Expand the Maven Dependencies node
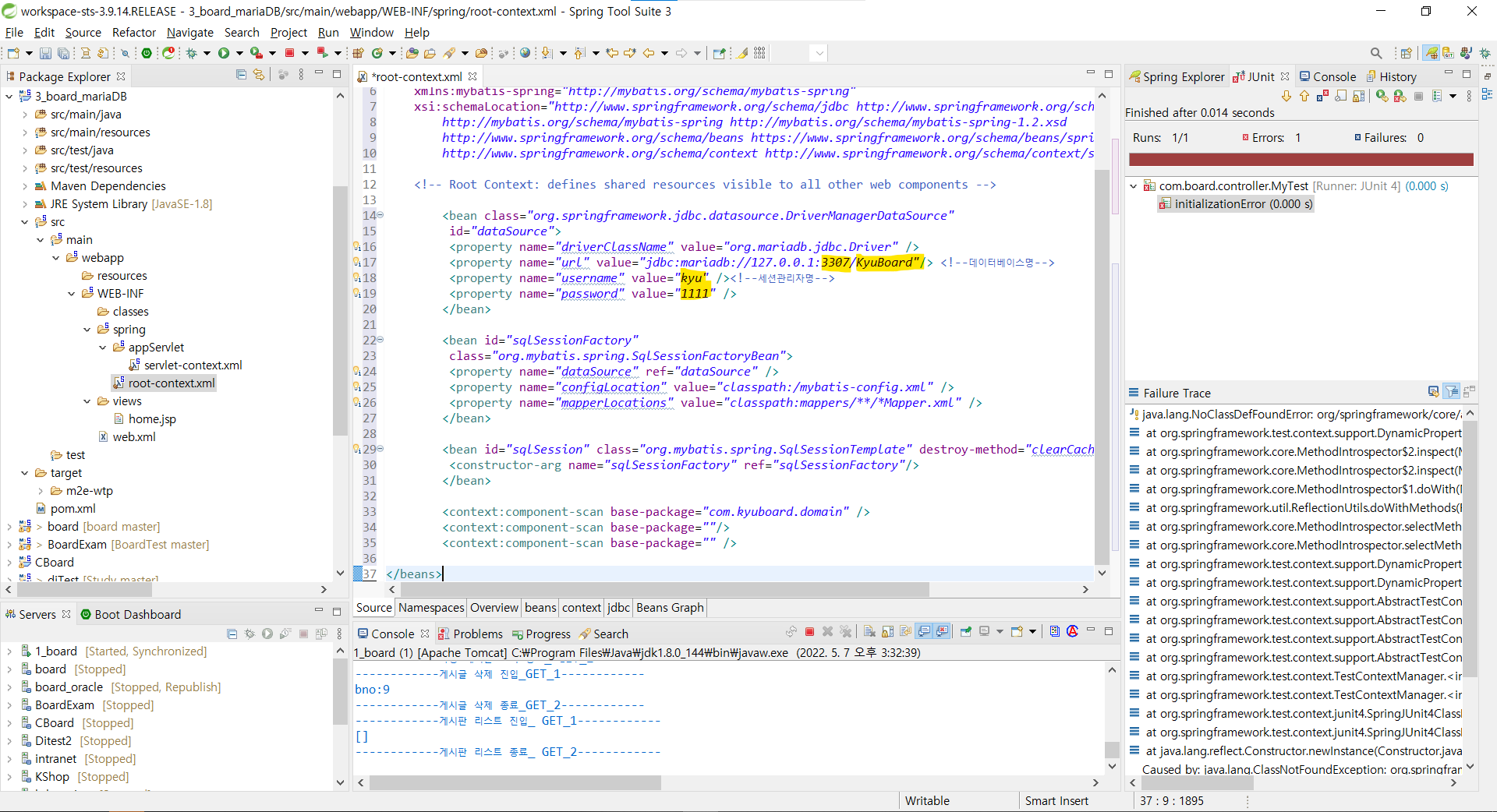This screenshot has width=1497, height=812. tap(25, 186)
